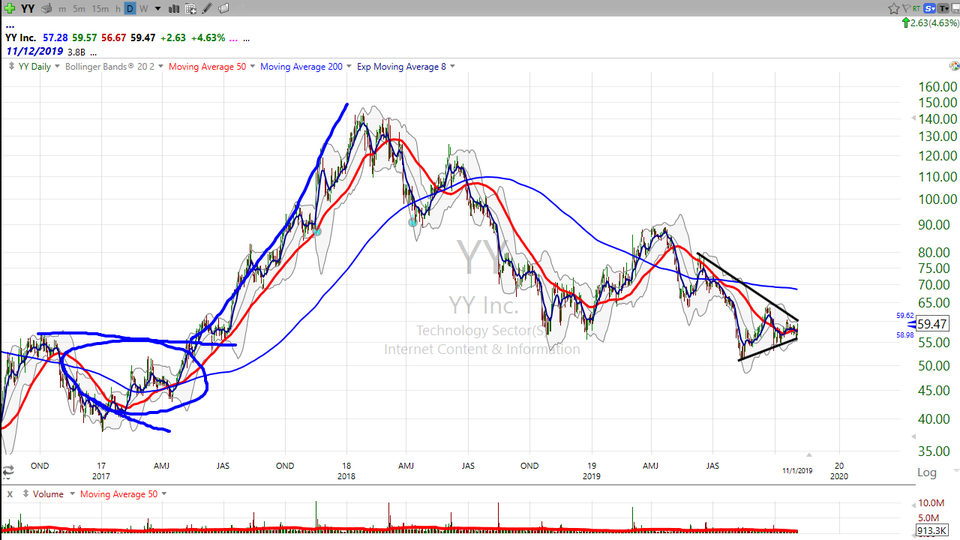Viewport: 960px width, 540px height.
Task: Switch to 5m timeframe
Action: point(79,9)
